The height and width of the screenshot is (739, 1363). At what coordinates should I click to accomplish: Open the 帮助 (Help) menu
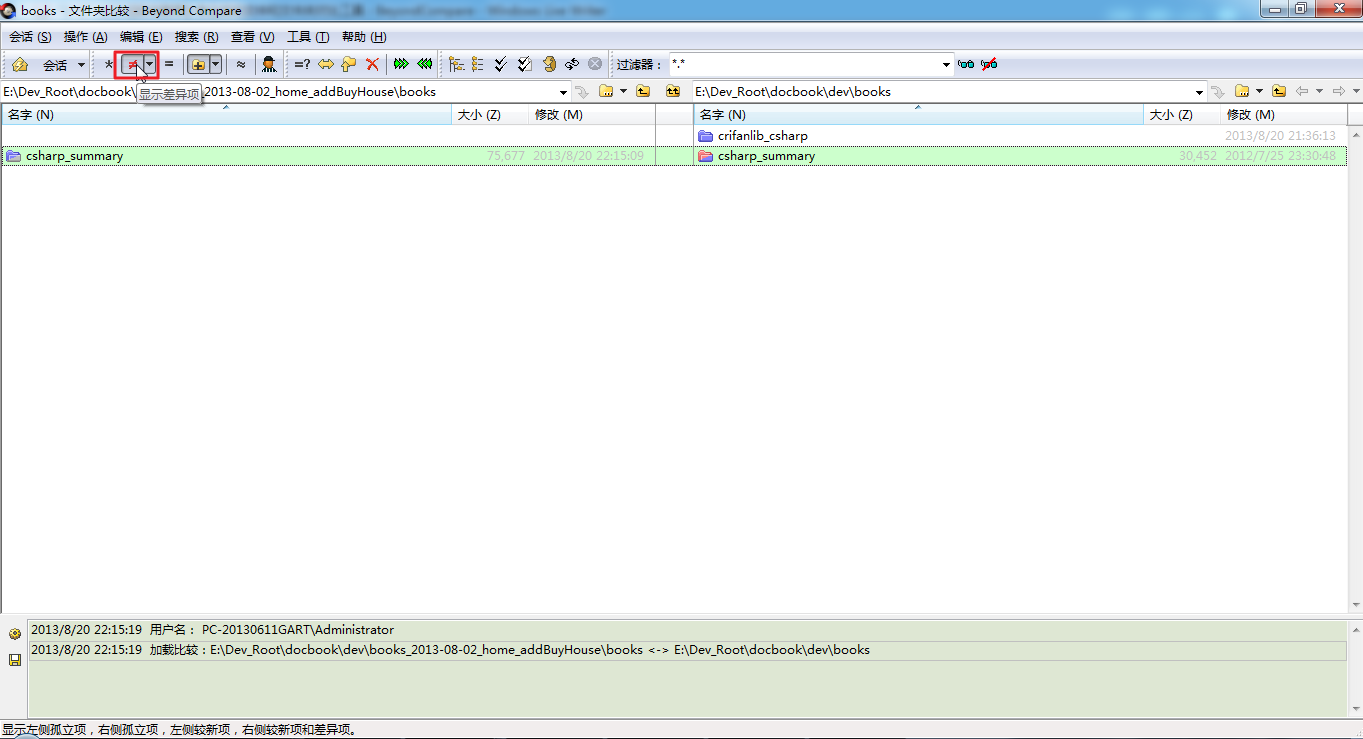pos(364,37)
